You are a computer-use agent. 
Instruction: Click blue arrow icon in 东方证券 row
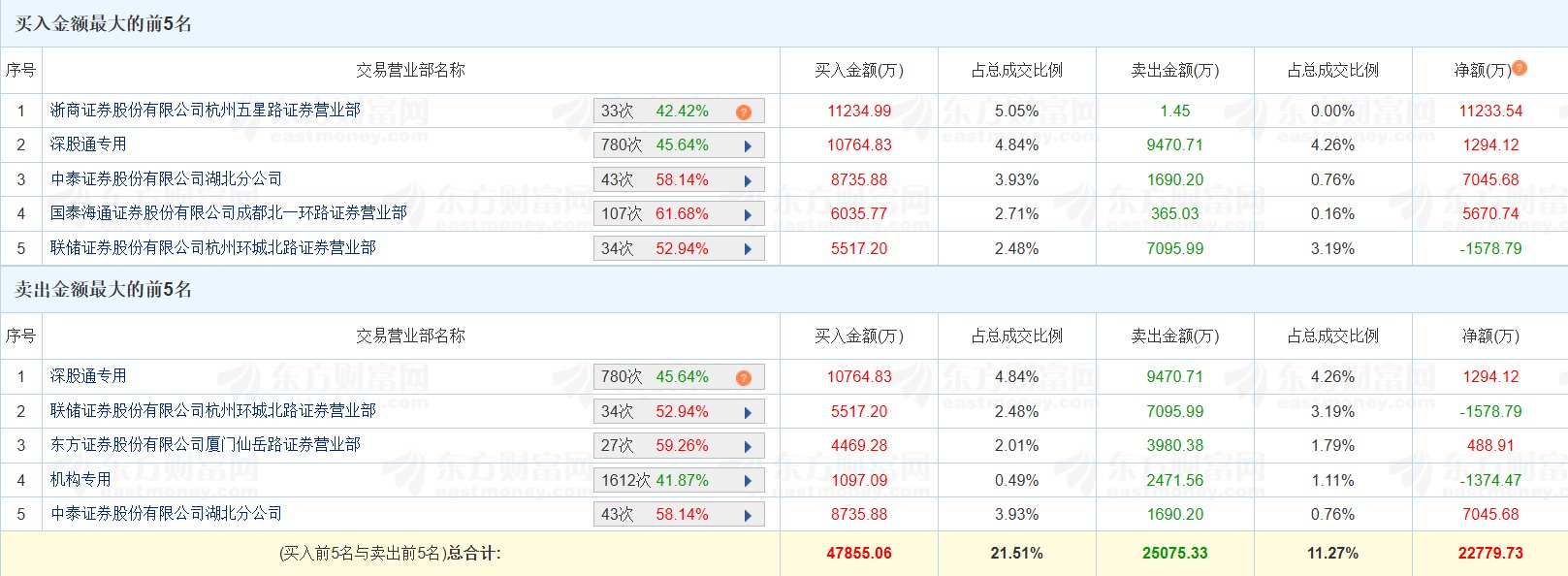point(748,446)
